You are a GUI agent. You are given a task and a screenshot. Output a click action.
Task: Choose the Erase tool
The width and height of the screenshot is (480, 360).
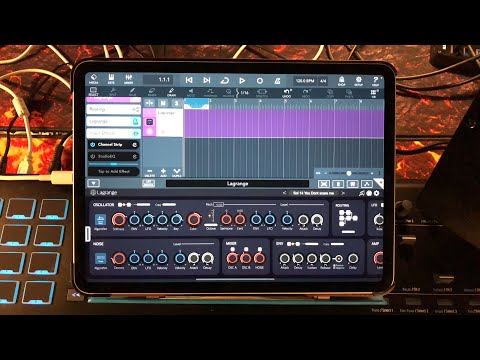tap(152, 92)
